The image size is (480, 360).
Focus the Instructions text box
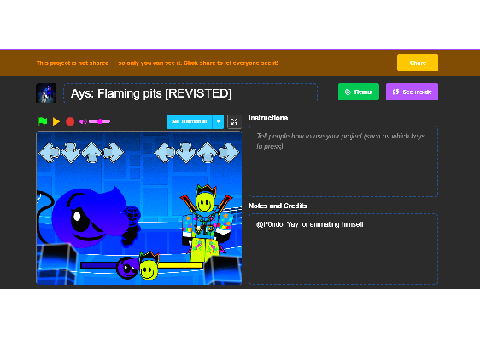click(343, 161)
